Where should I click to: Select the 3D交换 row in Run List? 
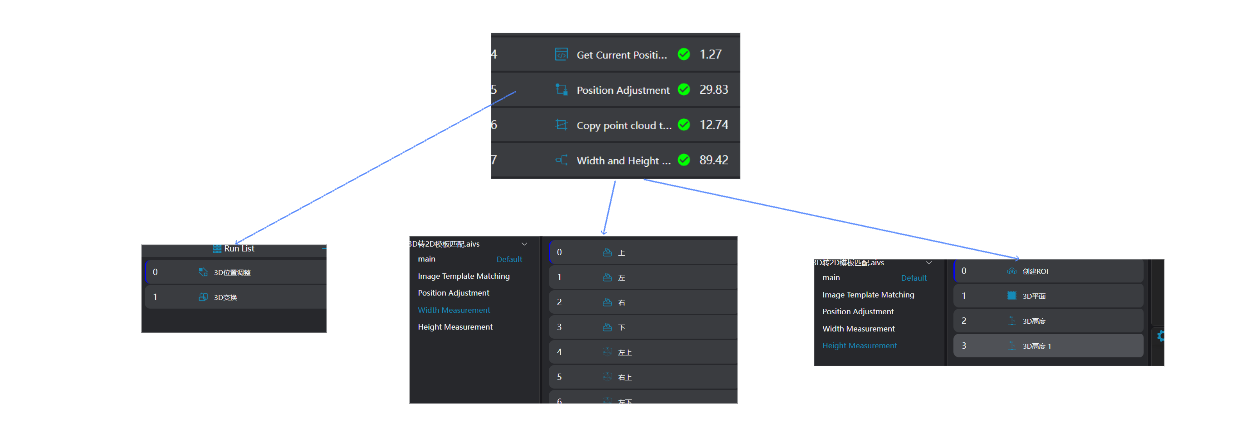pyautogui.click(x=235, y=297)
